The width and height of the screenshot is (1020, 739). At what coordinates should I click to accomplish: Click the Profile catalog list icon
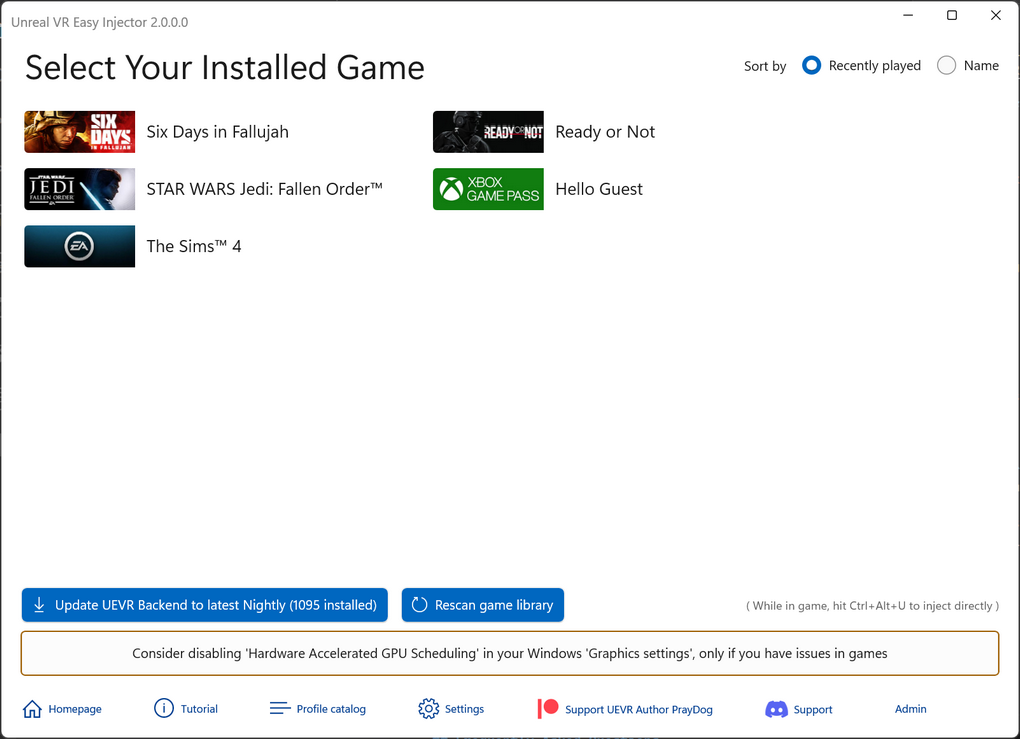tap(280, 708)
